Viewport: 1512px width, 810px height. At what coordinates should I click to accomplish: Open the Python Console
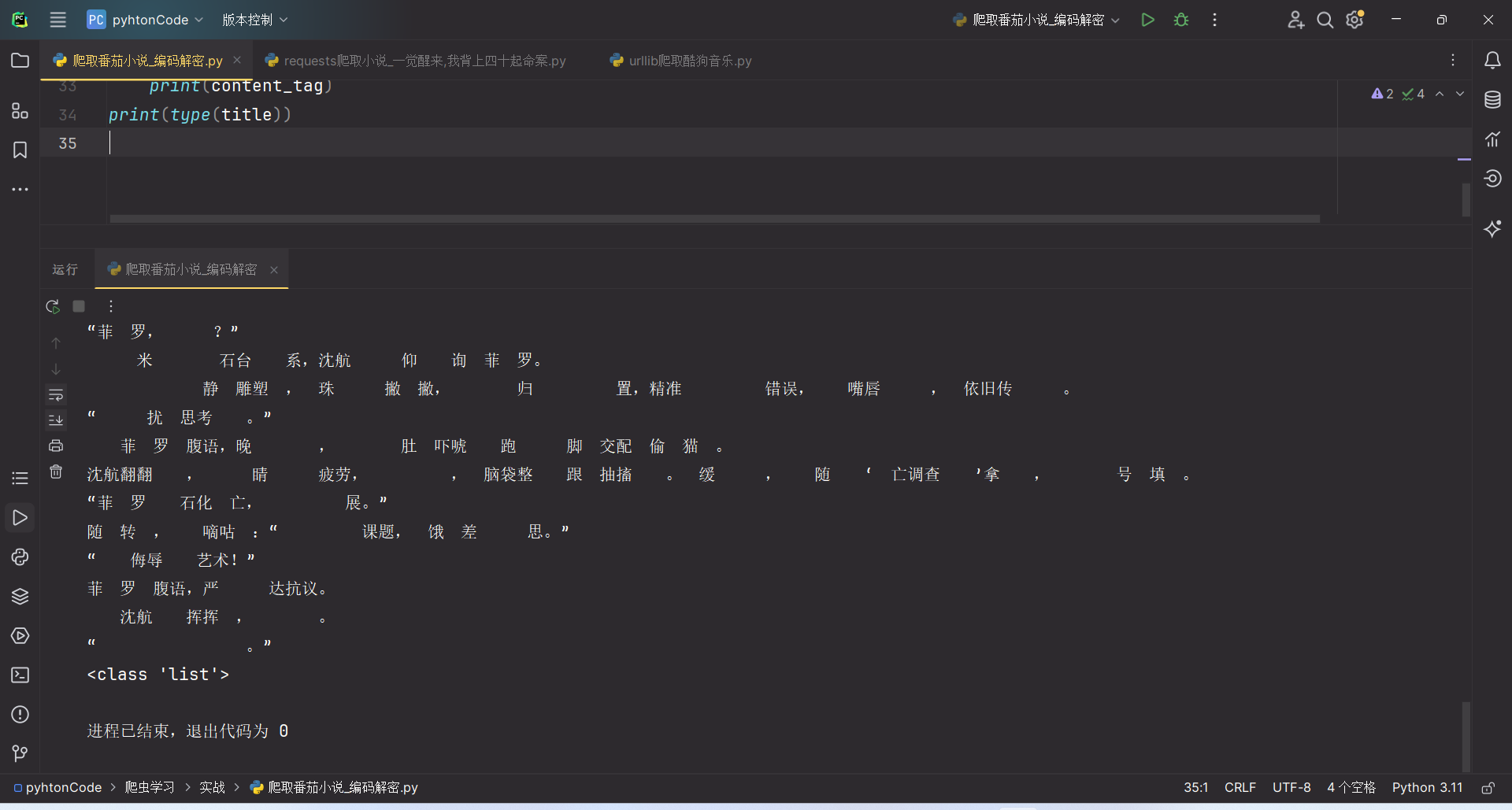pyautogui.click(x=20, y=557)
